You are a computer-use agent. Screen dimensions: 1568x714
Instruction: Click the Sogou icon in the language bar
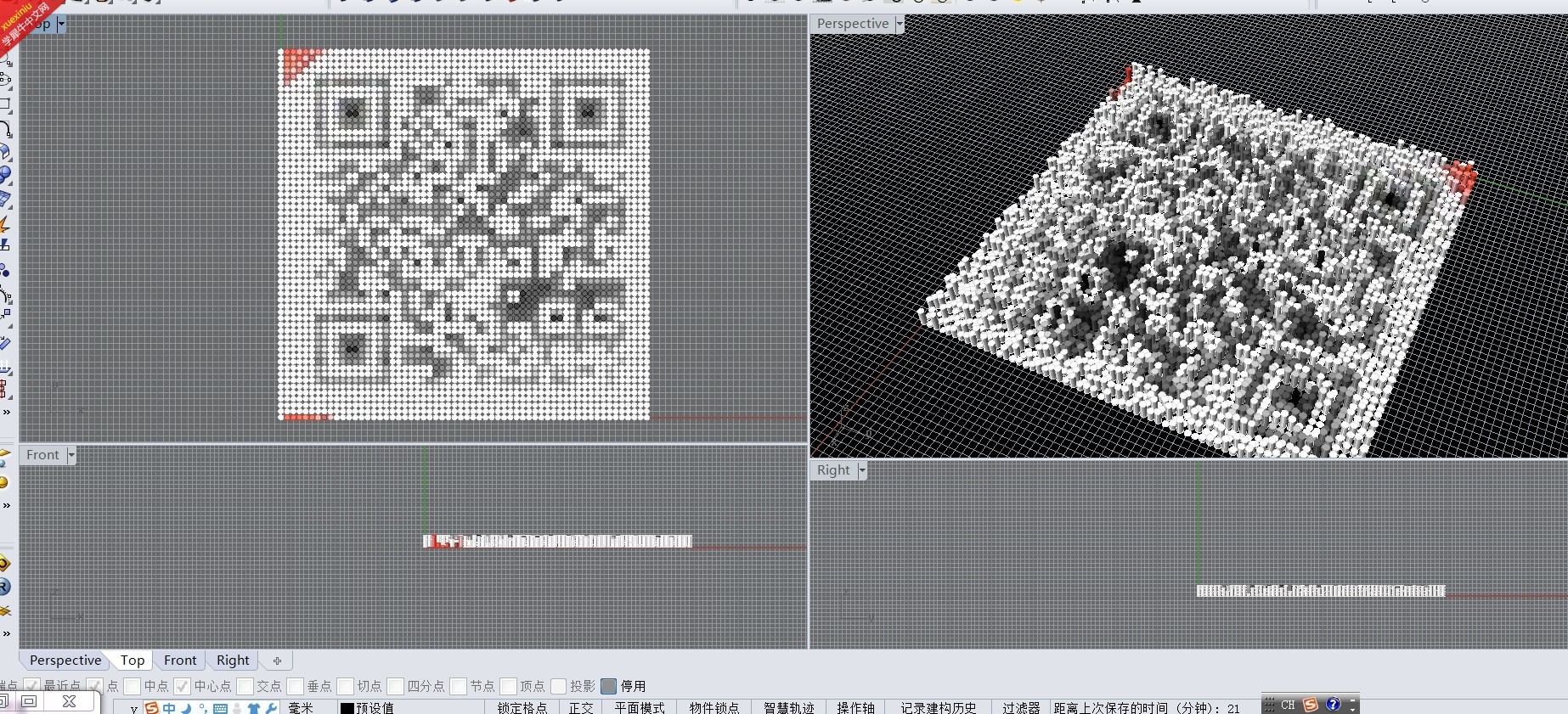(x=1311, y=705)
